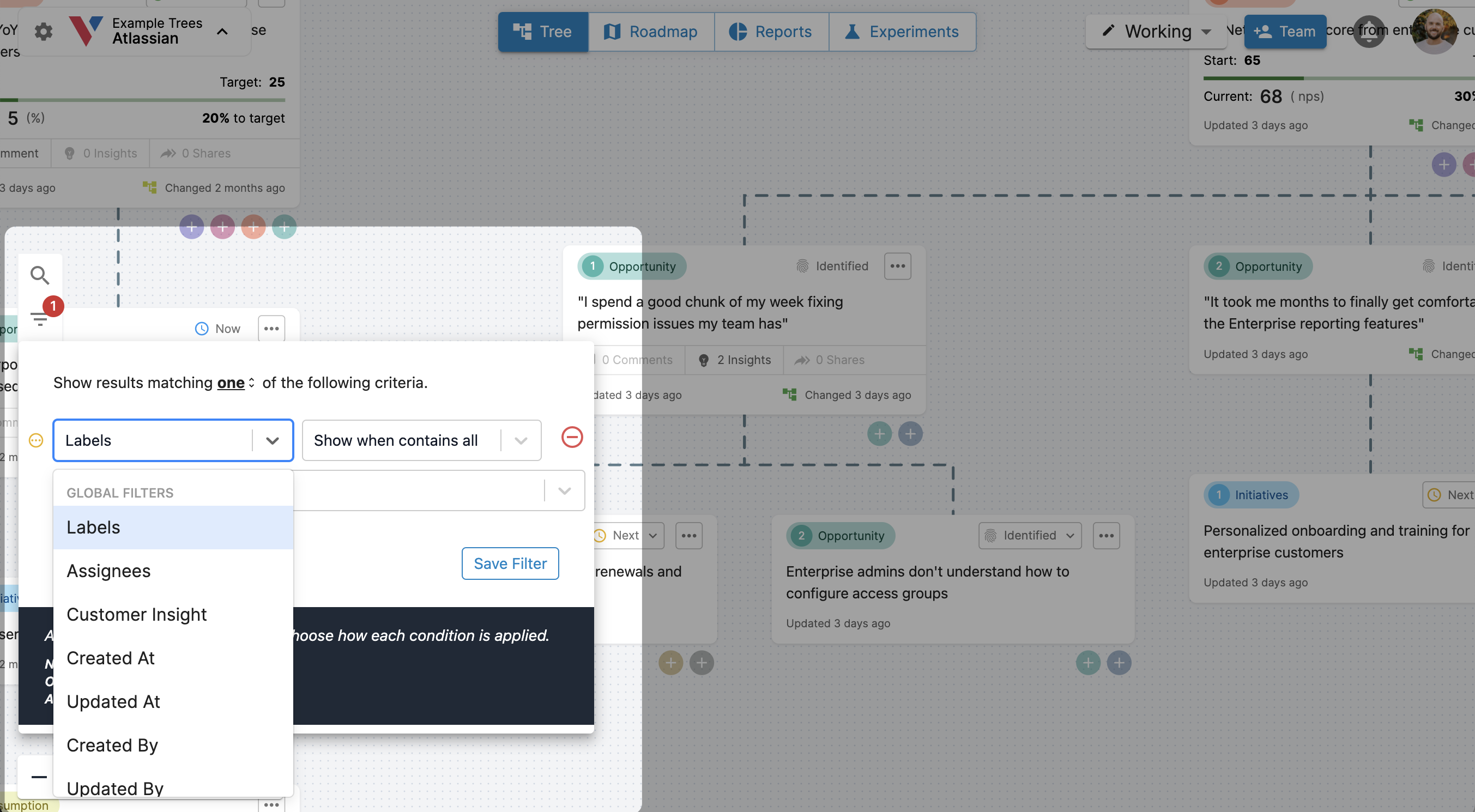Click purple plus under NPS card
This screenshot has height=812, width=1475.
click(1443, 166)
